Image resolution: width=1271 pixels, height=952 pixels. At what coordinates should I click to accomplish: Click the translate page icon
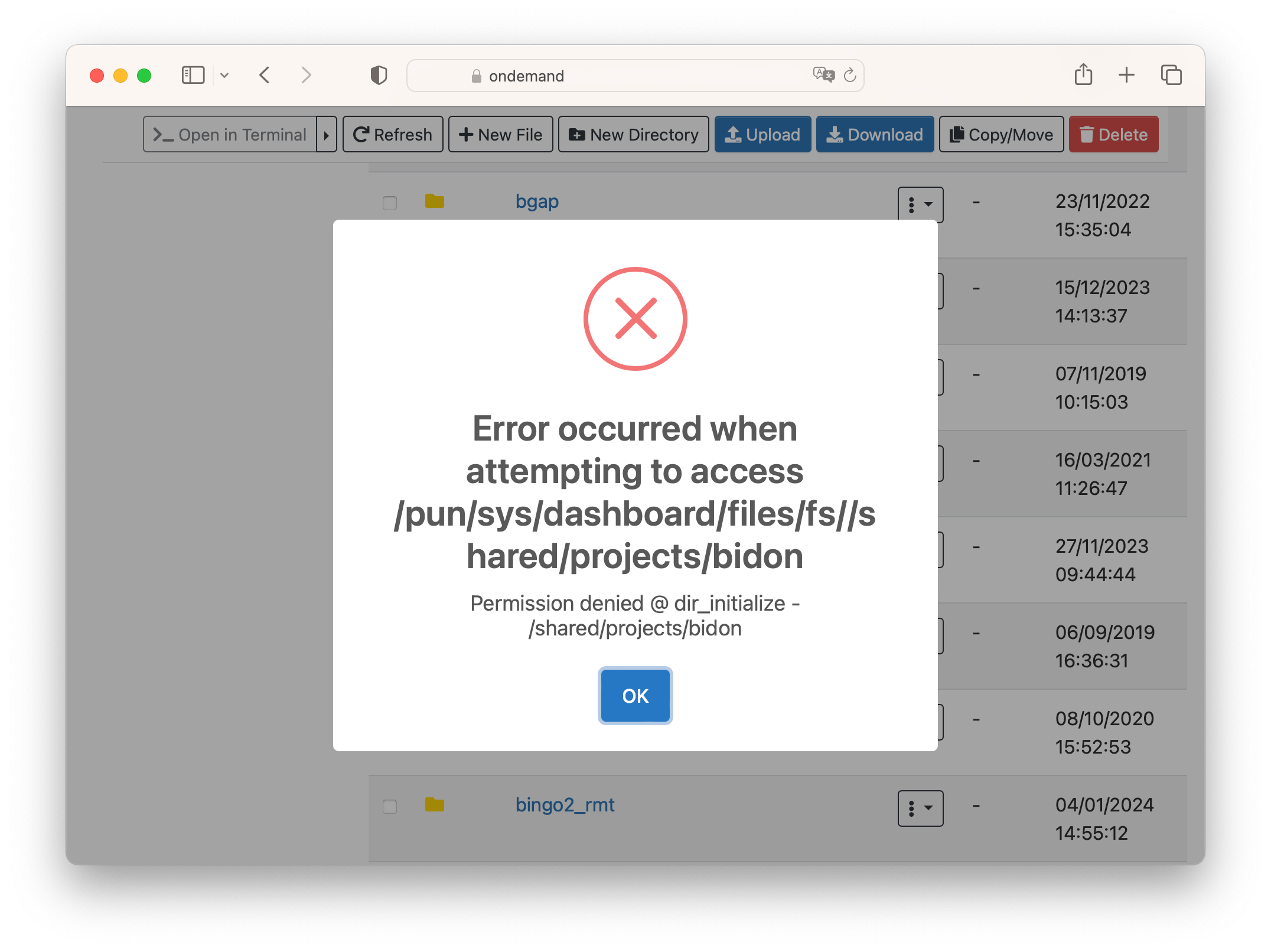point(823,74)
